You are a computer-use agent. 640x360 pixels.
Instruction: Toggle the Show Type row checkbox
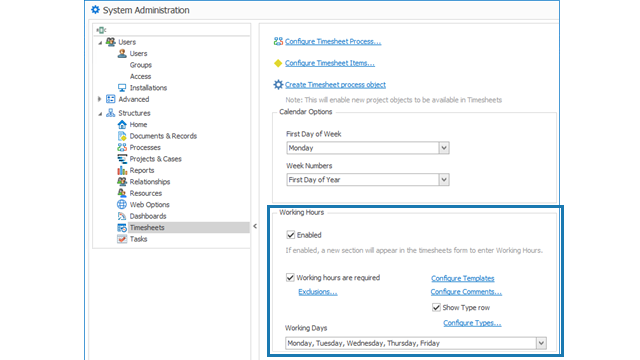(436, 307)
